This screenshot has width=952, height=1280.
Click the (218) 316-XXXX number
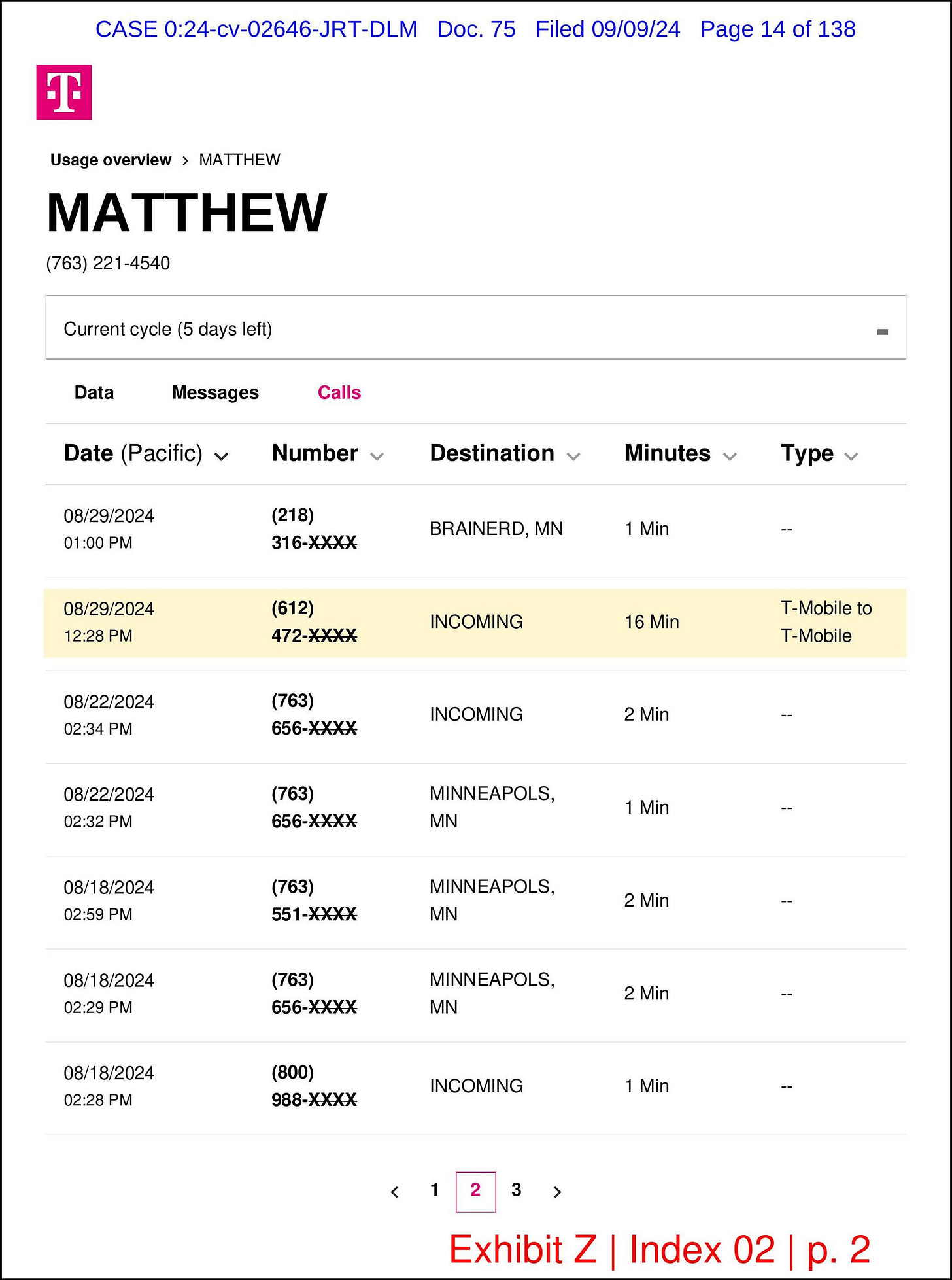click(314, 529)
